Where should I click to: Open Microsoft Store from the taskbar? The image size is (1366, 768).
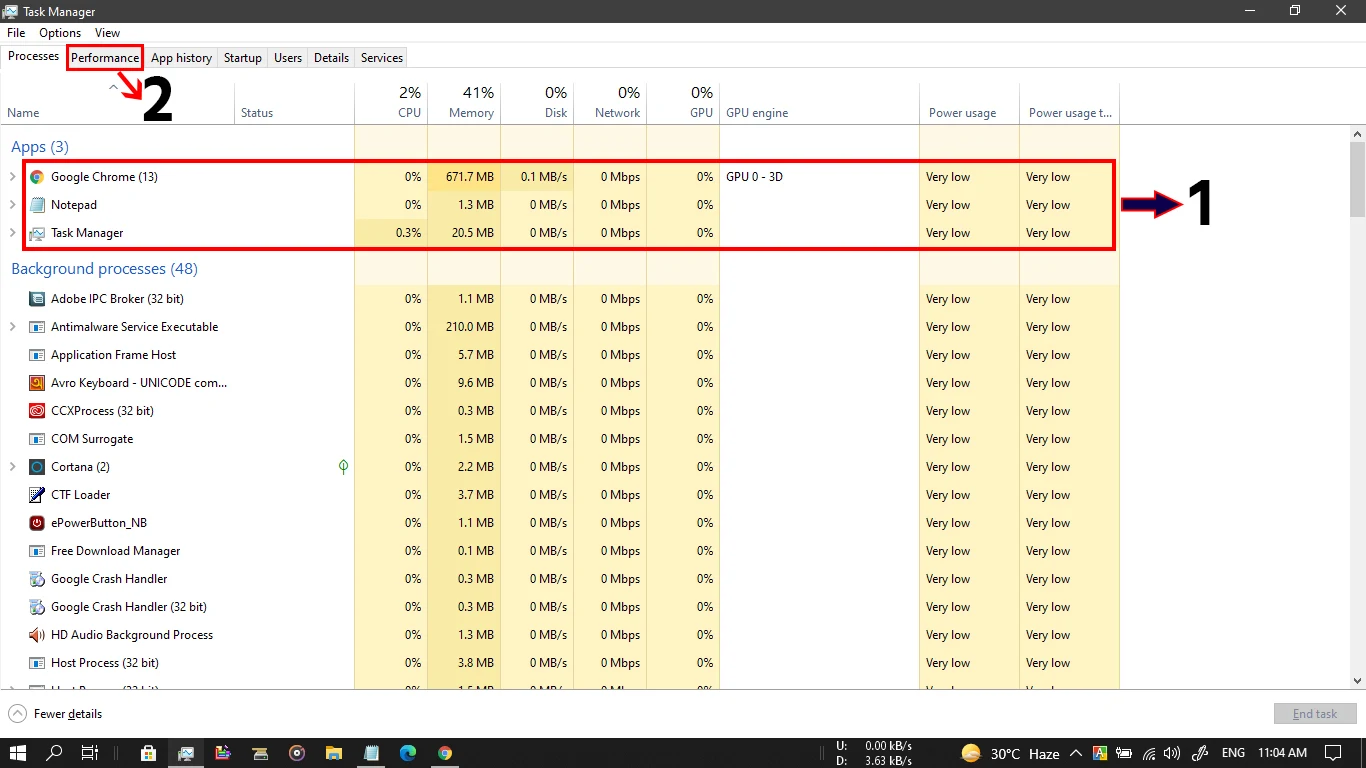coord(148,753)
